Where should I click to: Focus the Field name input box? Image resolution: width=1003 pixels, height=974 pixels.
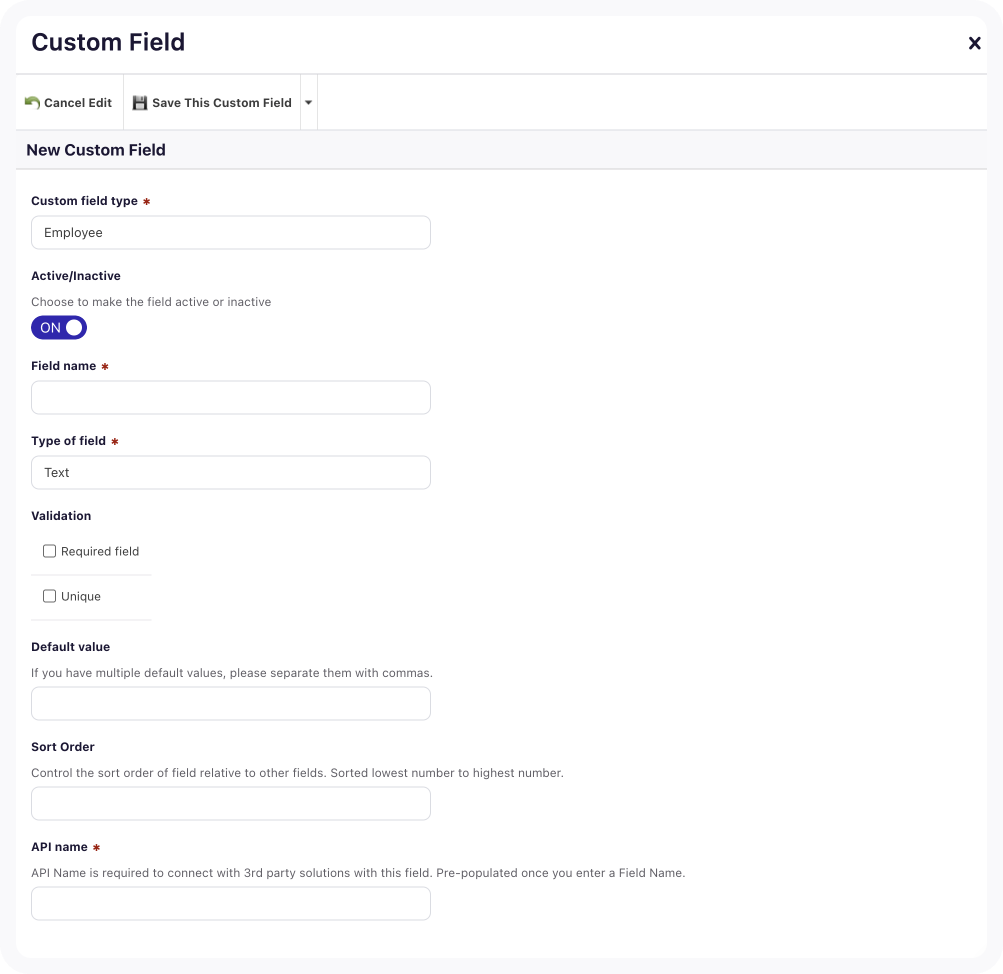pyautogui.click(x=230, y=398)
